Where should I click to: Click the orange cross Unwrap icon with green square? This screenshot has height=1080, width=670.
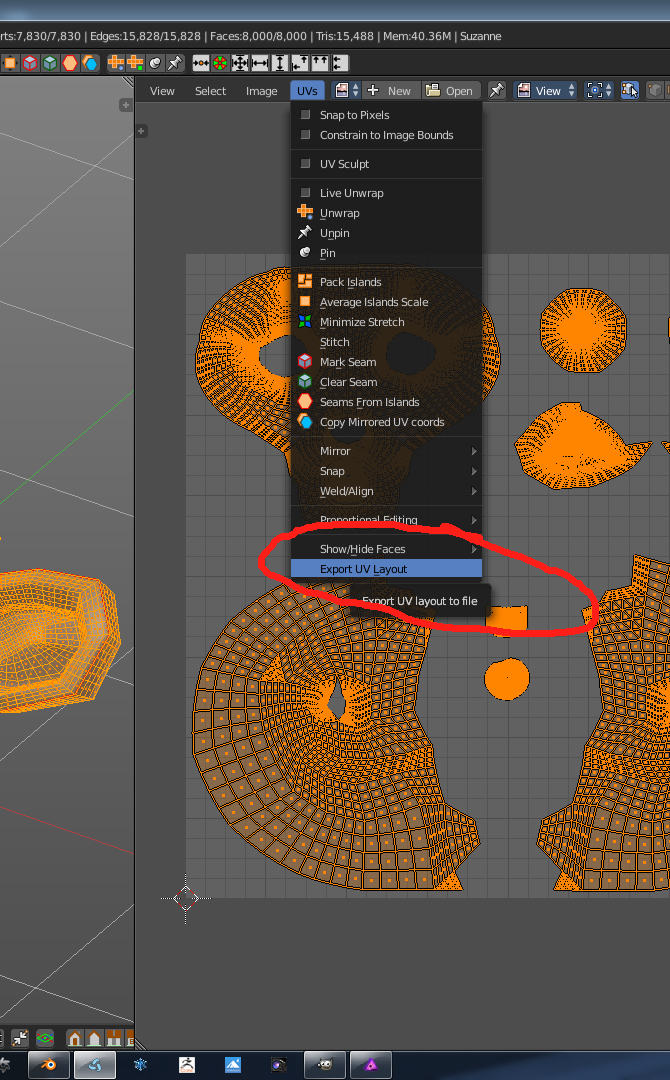[135, 63]
